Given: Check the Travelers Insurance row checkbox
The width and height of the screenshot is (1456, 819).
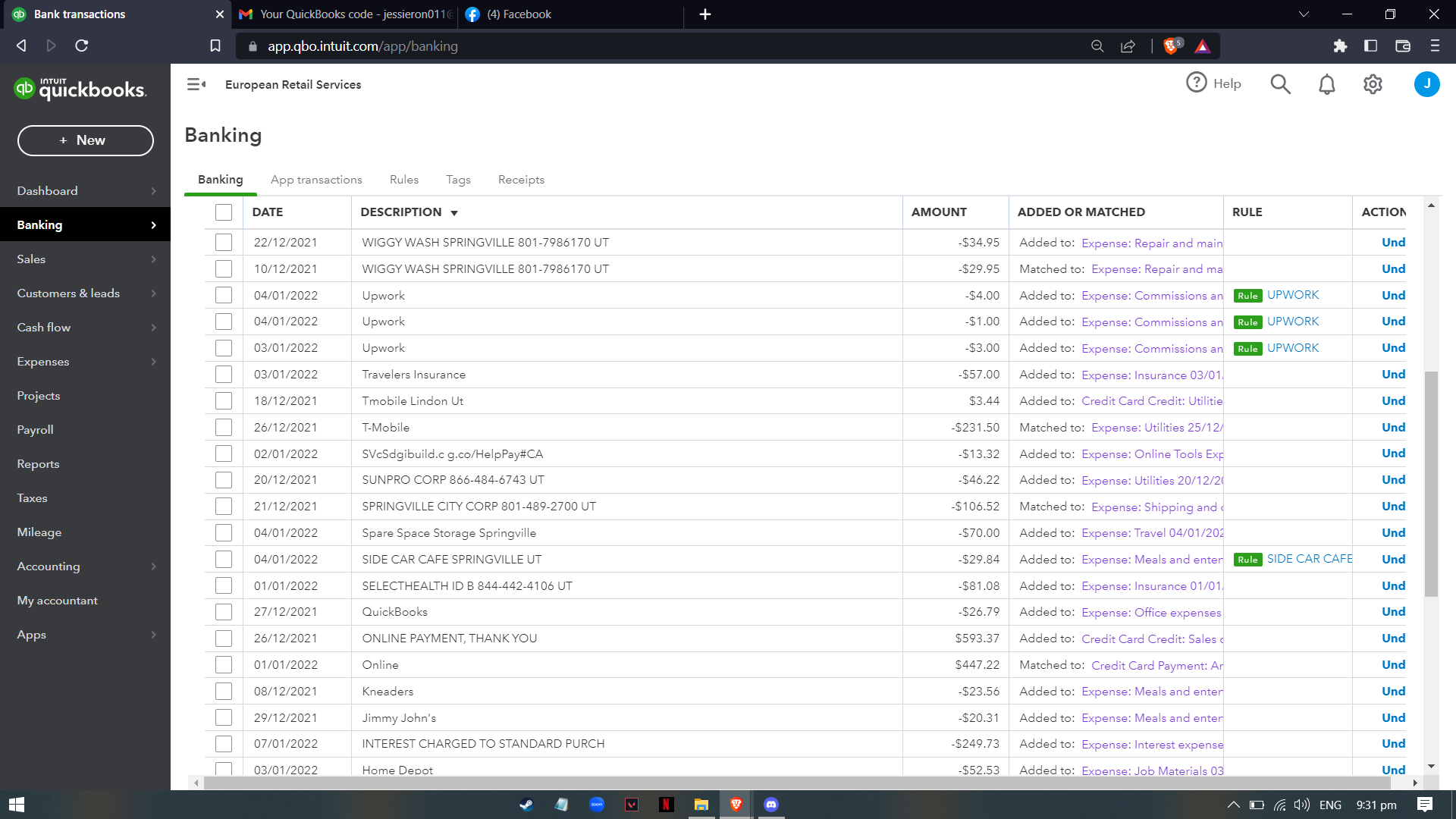Looking at the screenshot, I should tap(223, 375).
